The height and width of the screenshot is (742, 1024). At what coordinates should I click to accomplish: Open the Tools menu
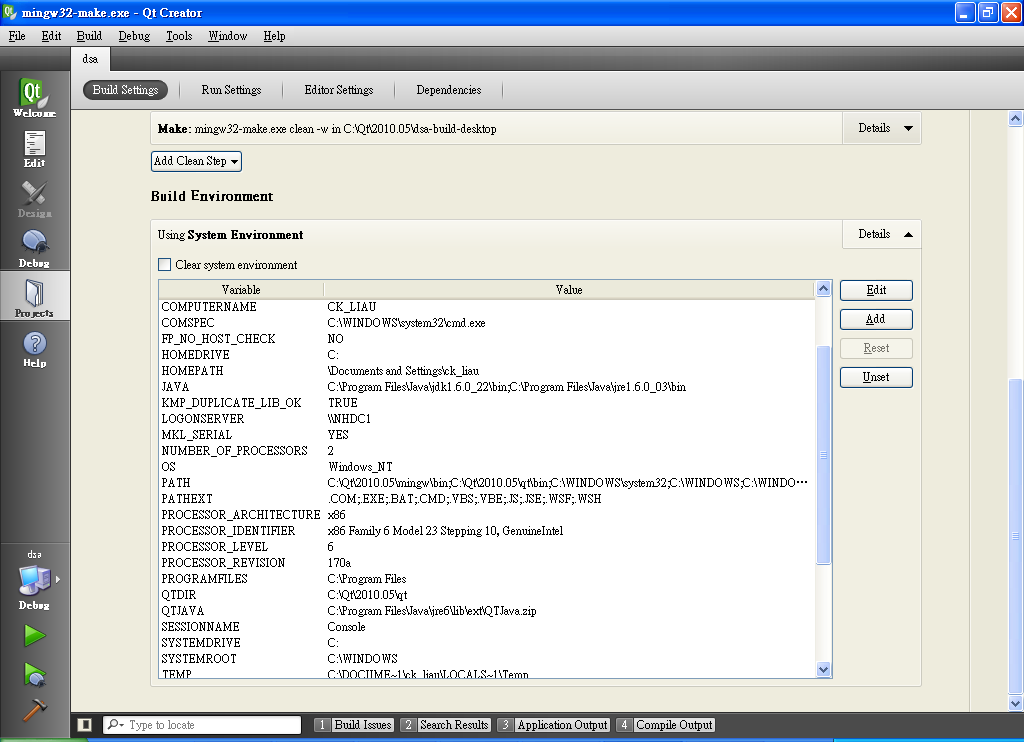pyautogui.click(x=179, y=36)
